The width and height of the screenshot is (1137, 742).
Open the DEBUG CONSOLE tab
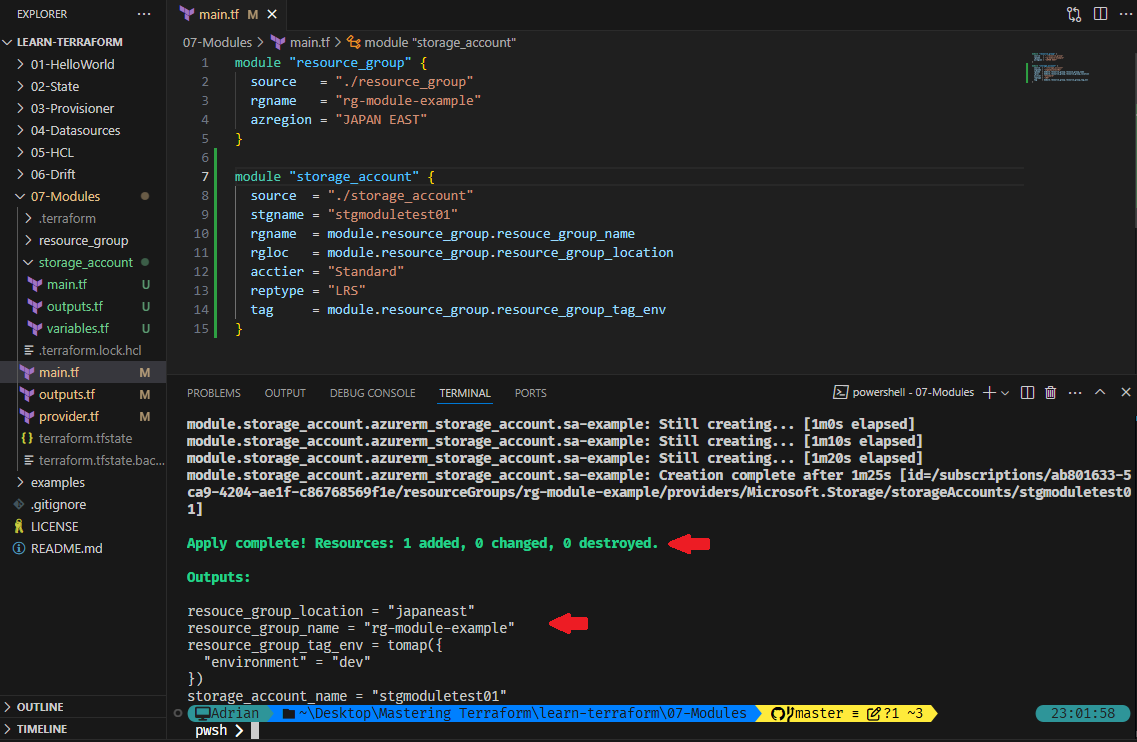pos(373,393)
